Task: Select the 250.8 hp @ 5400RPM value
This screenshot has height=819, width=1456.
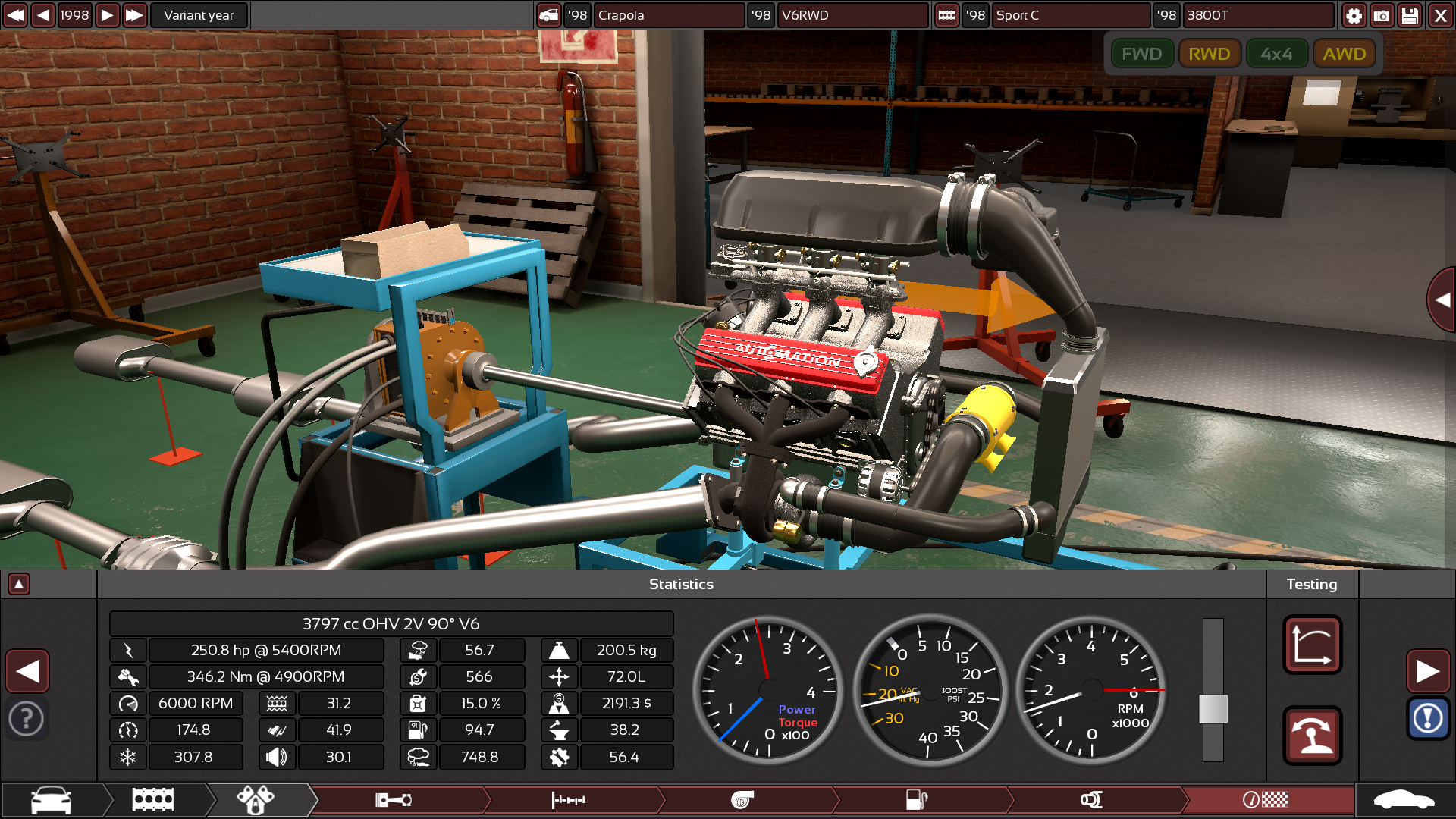Action: pyautogui.click(x=266, y=651)
